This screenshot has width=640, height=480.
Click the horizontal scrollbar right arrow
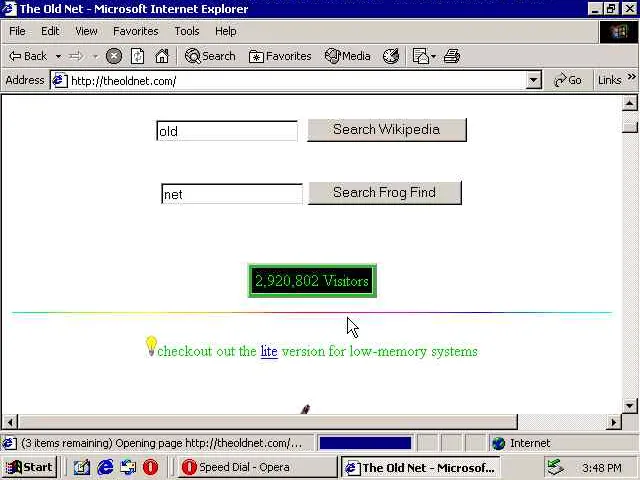[613, 422]
